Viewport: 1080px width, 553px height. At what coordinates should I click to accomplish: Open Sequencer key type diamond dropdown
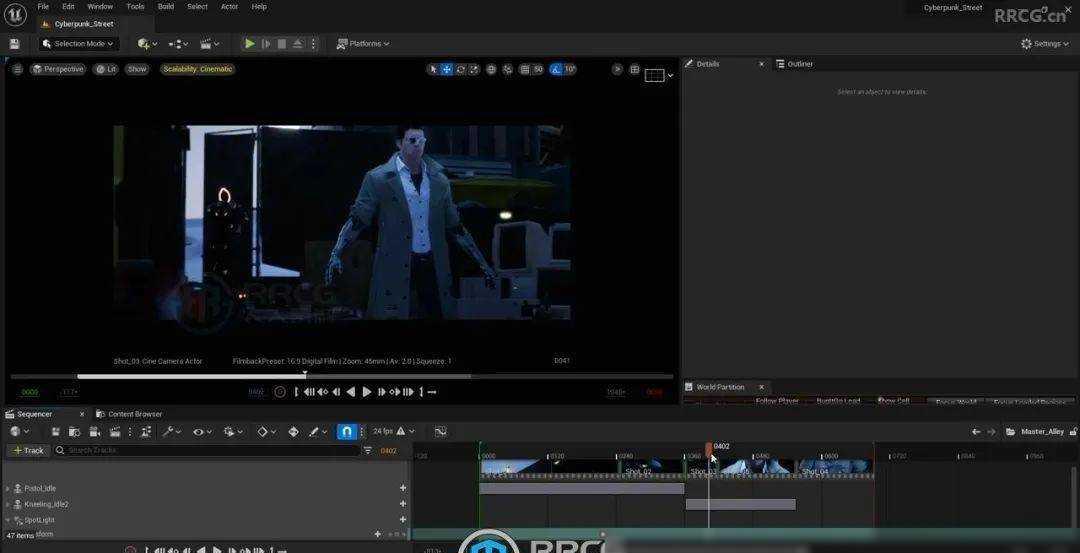(267, 432)
